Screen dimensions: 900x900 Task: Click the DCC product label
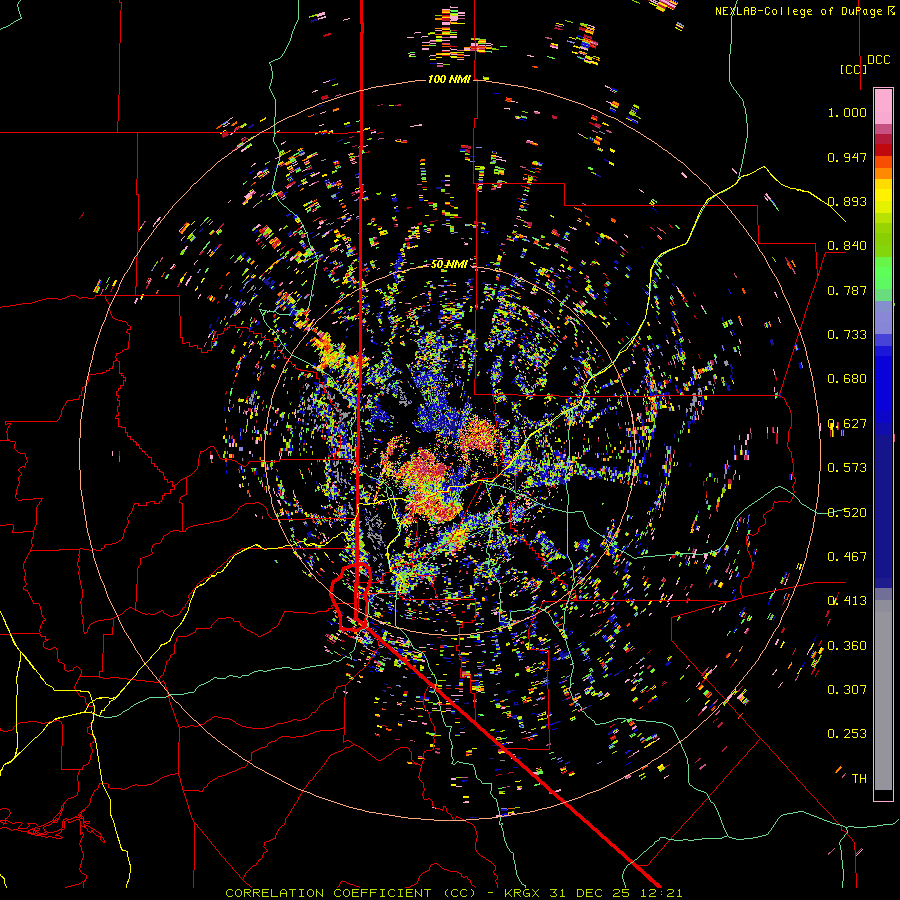(879, 60)
